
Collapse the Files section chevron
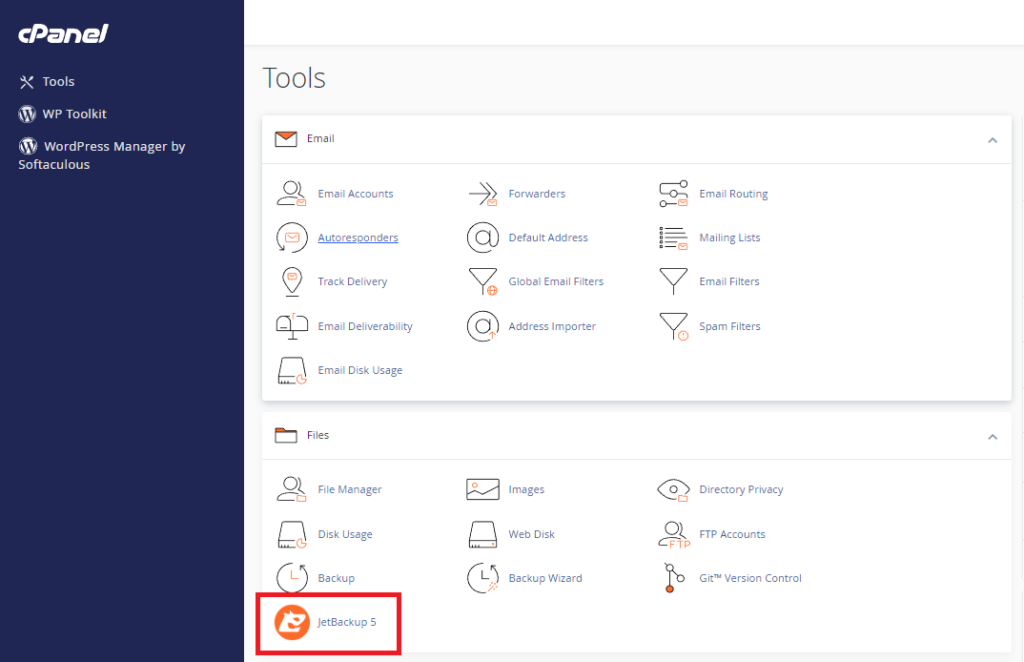(x=993, y=437)
